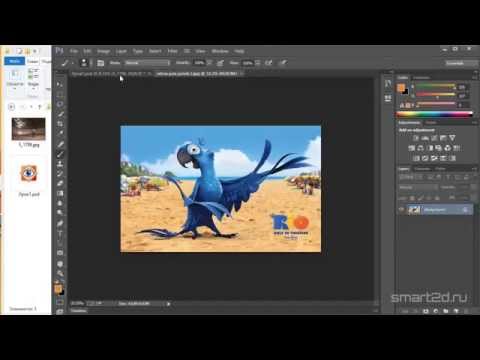
Task: Open the layer blending mode dropdown
Action: tap(418, 187)
